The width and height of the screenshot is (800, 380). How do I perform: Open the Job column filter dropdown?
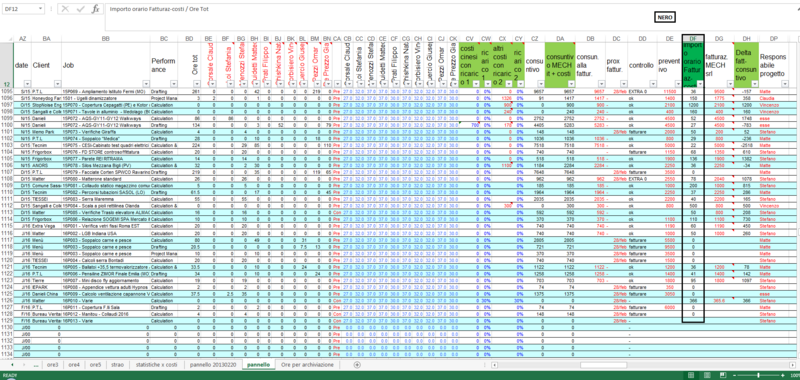146,84
